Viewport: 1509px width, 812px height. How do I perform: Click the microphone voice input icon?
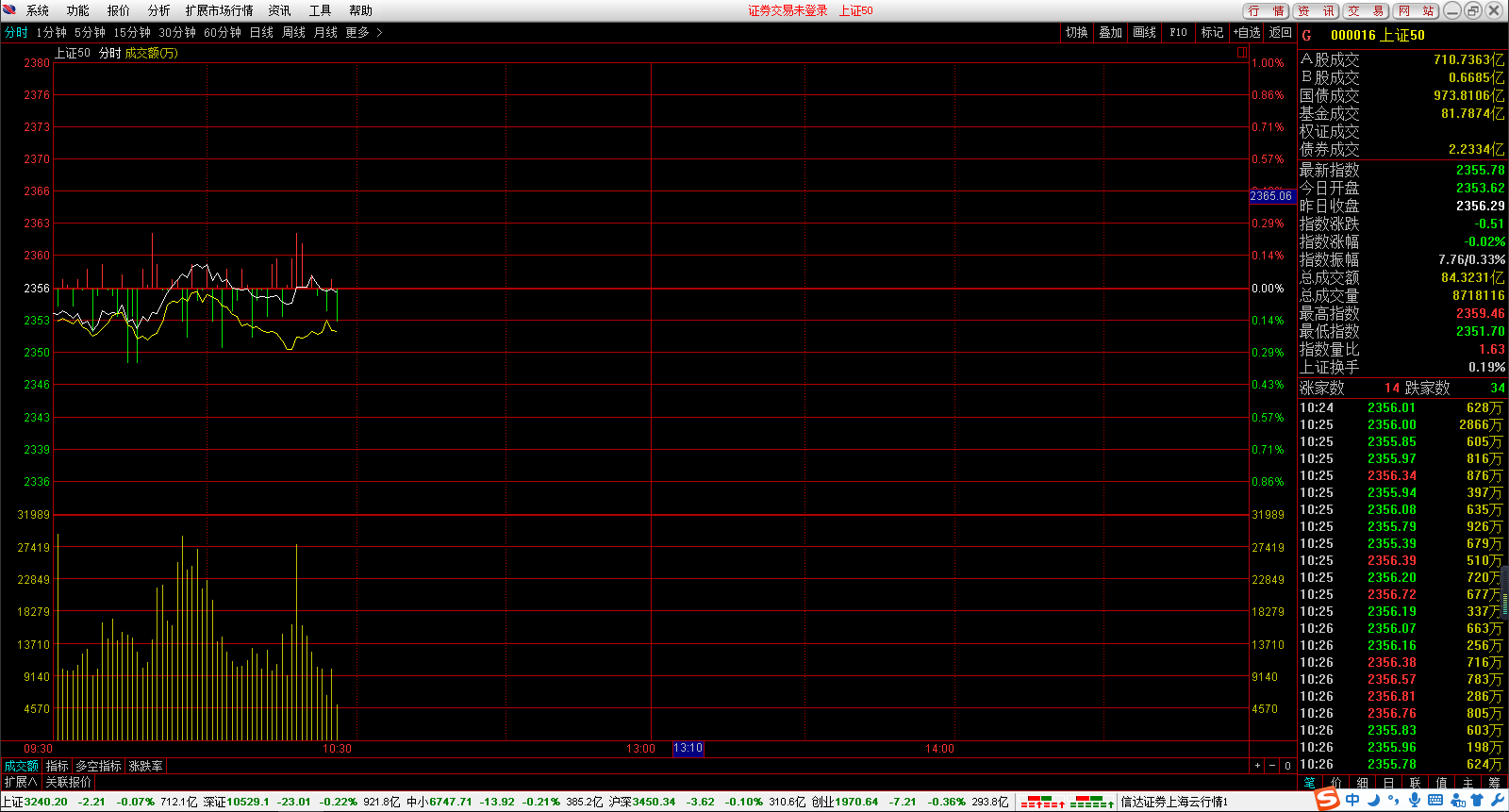click(x=1414, y=801)
